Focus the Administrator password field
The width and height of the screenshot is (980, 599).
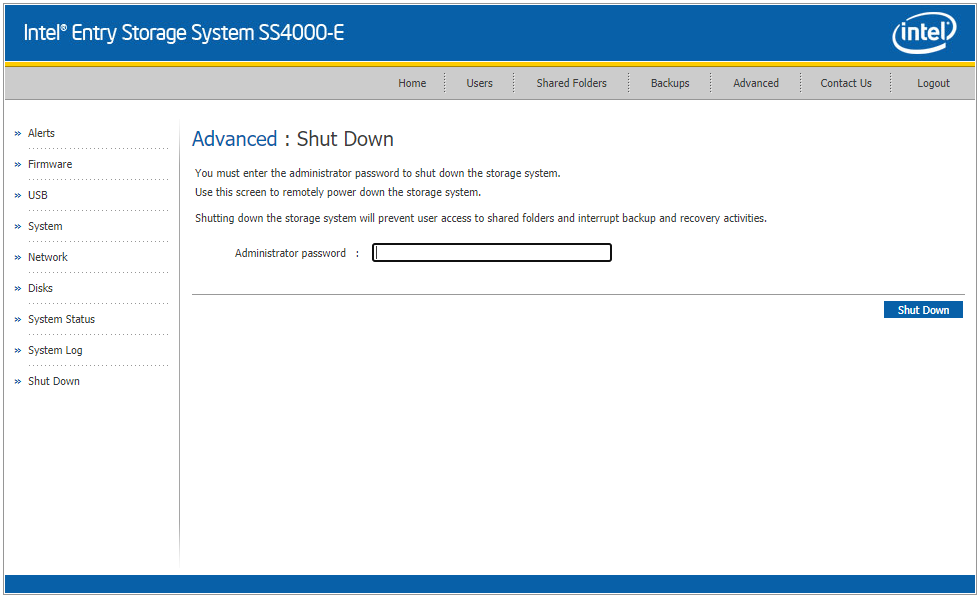click(492, 253)
